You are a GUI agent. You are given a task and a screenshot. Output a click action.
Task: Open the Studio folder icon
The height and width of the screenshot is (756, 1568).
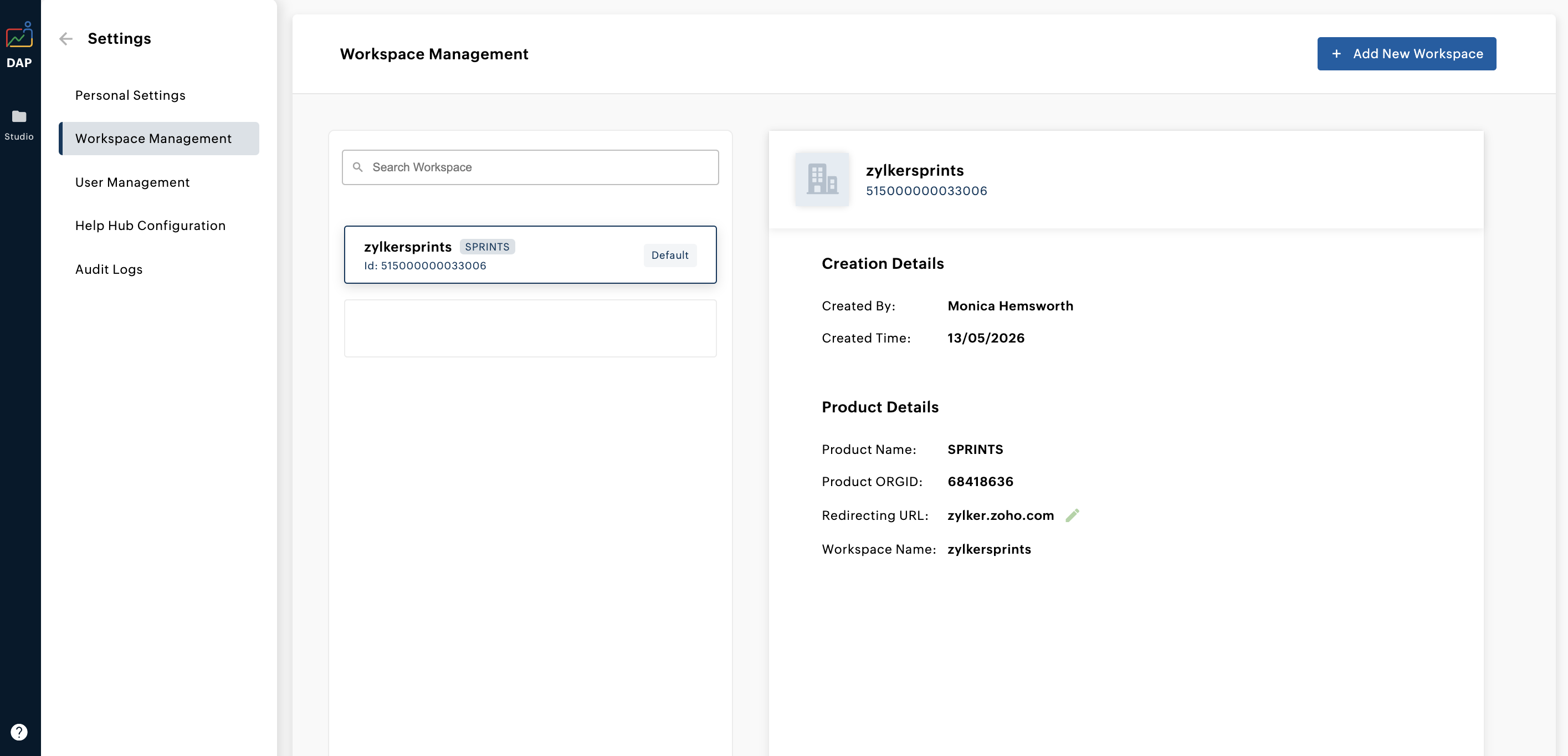[x=19, y=116]
